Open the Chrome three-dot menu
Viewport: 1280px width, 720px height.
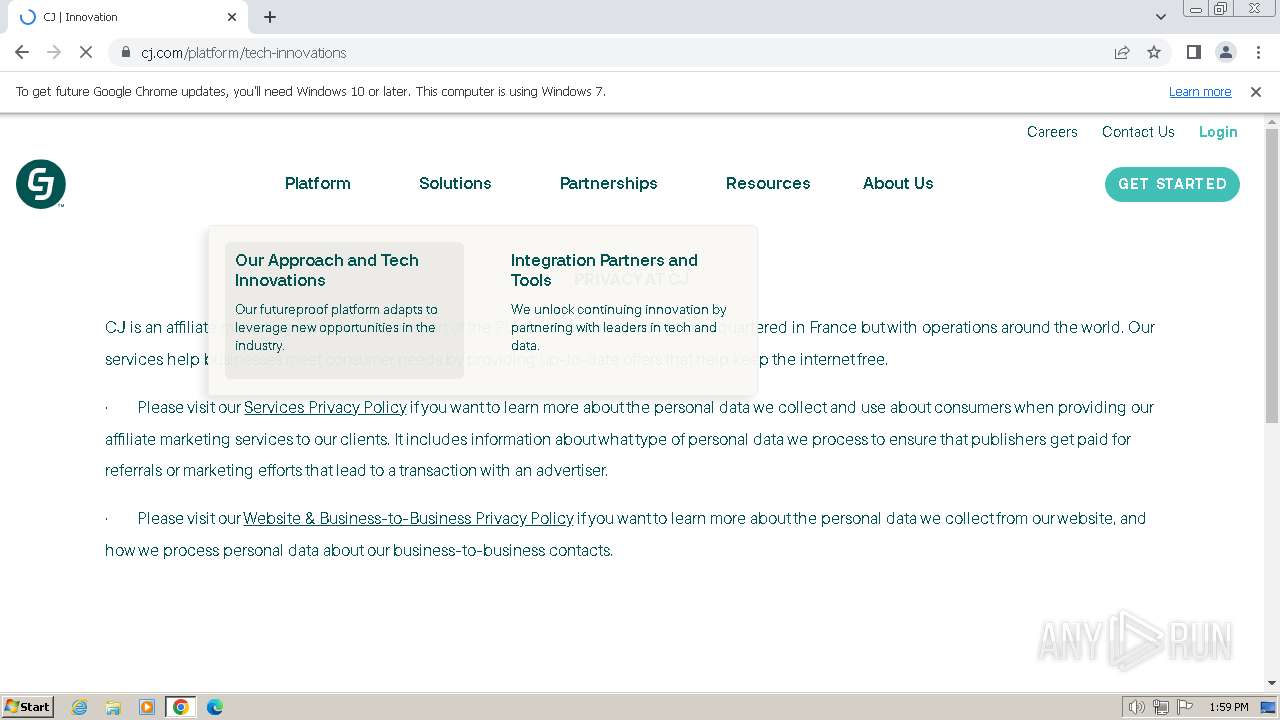tap(1257, 52)
